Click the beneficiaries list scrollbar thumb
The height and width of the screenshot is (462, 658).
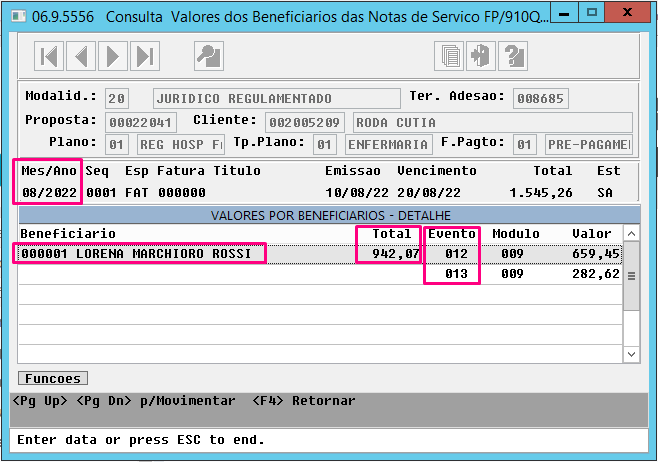[x=631, y=276]
